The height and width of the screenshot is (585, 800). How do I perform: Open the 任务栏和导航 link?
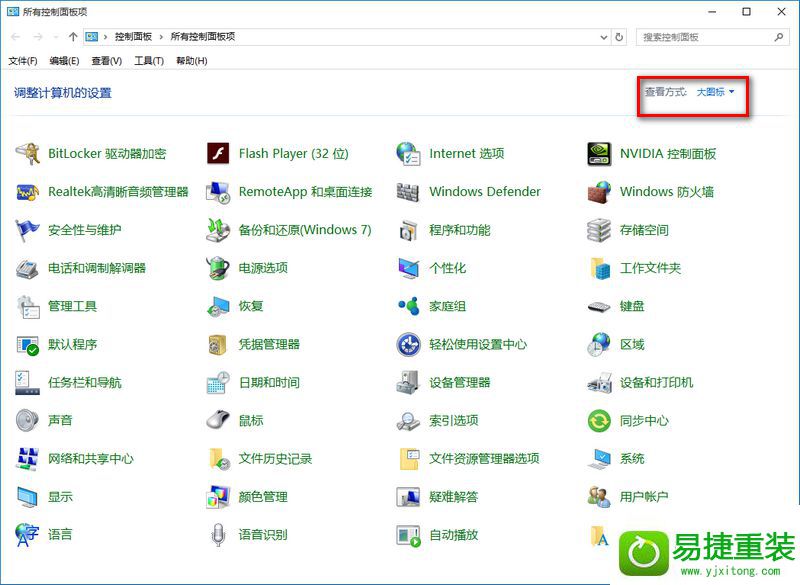click(85, 383)
